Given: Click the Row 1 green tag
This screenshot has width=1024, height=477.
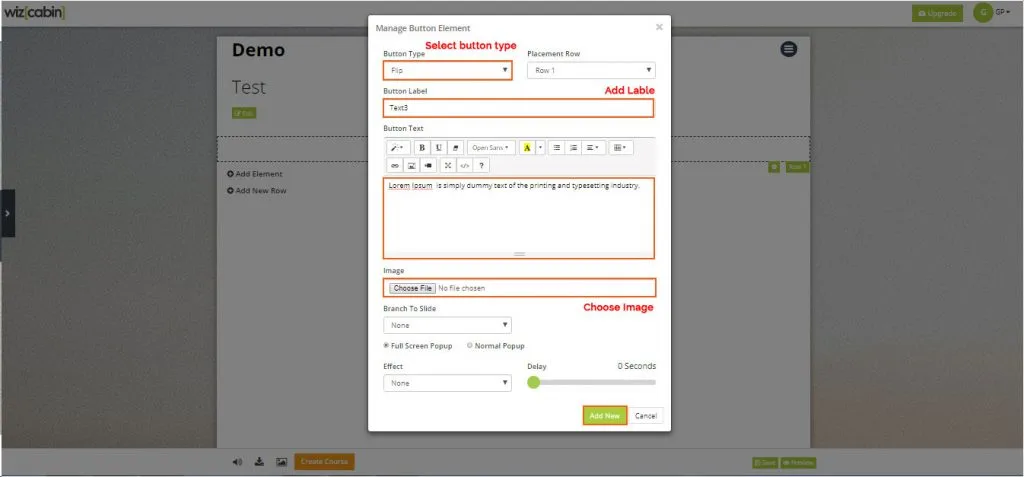Looking at the screenshot, I should pyautogui.click(x=797, y=167).
